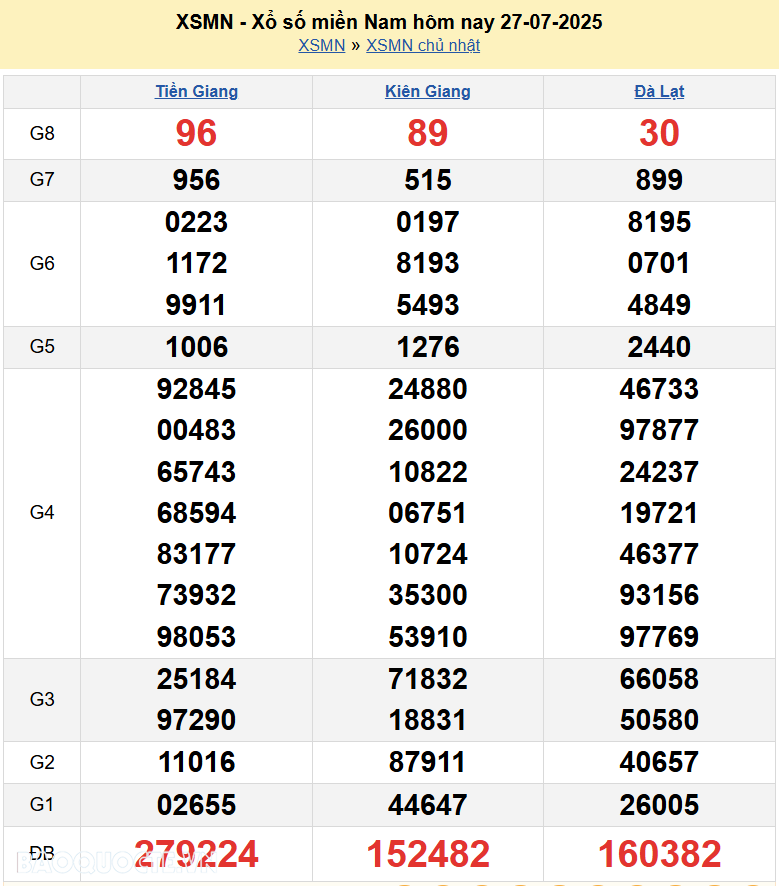Viewport: 779px width, 886px height.
Task: Click Tiền Giang G5 number 1006
Action: [196, 347]
